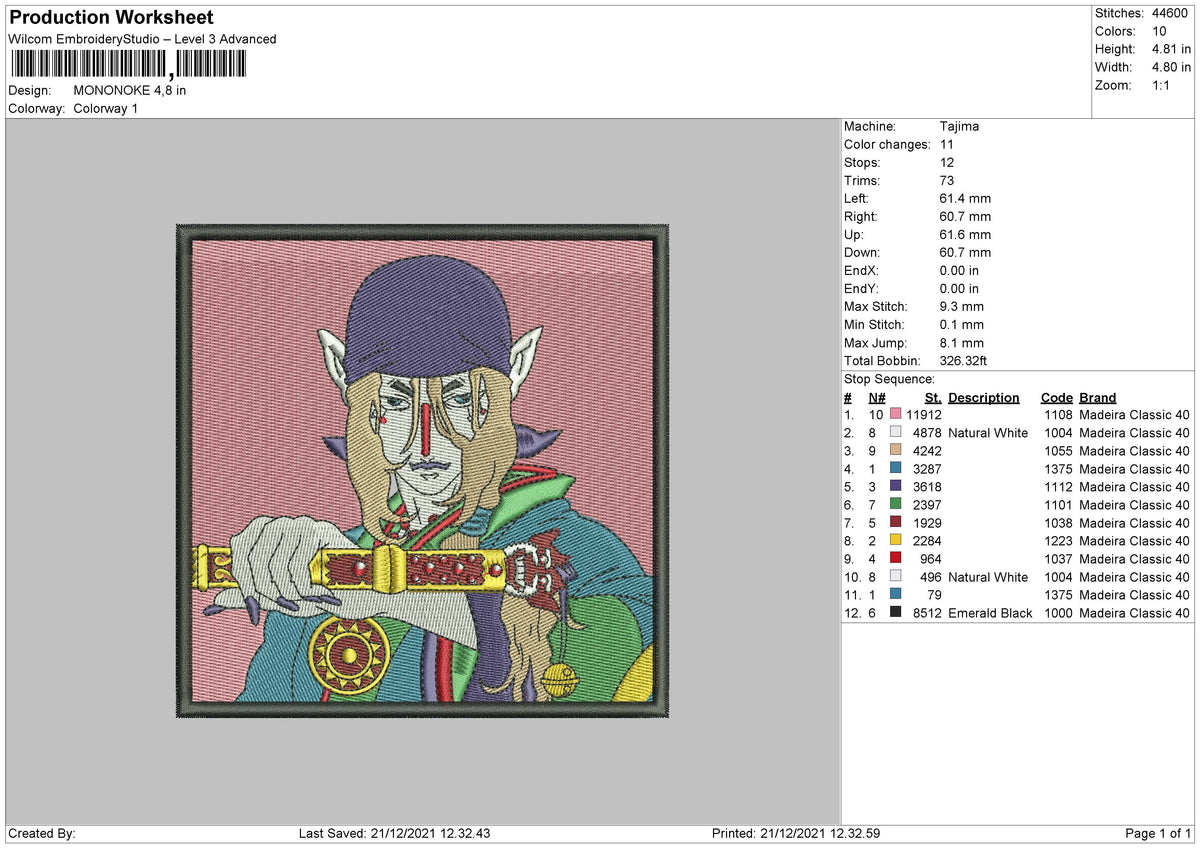Click the Up value 61.6 mm
This screenshot has width=1200, height=848.
pos(966,235)
